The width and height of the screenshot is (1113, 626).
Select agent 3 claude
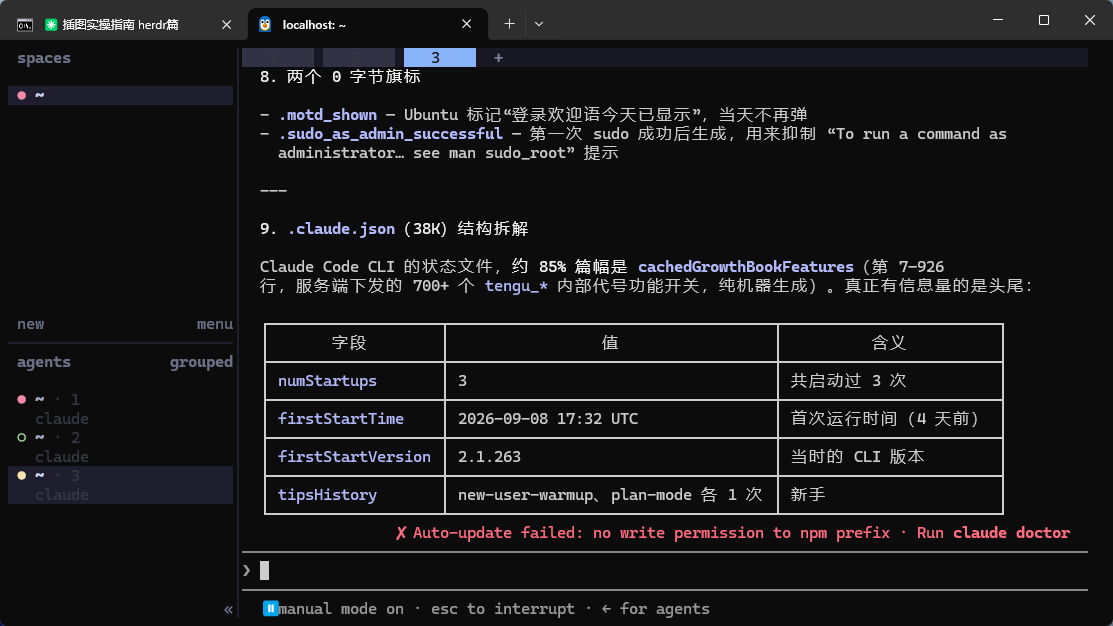pyautogui.click(x=121, y=485)
